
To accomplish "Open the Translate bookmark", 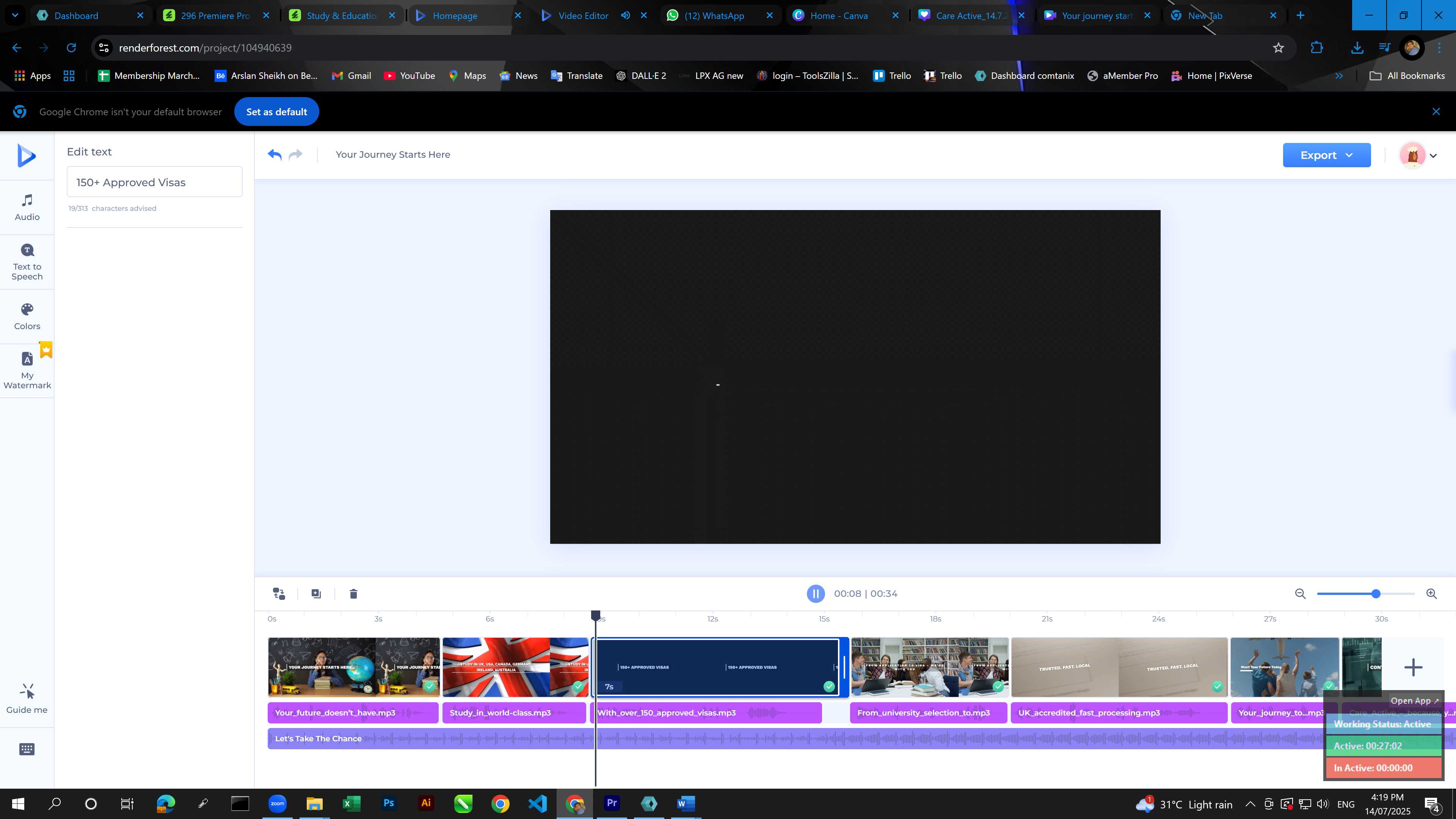I will pyautogui.click(x=576, y=76).
